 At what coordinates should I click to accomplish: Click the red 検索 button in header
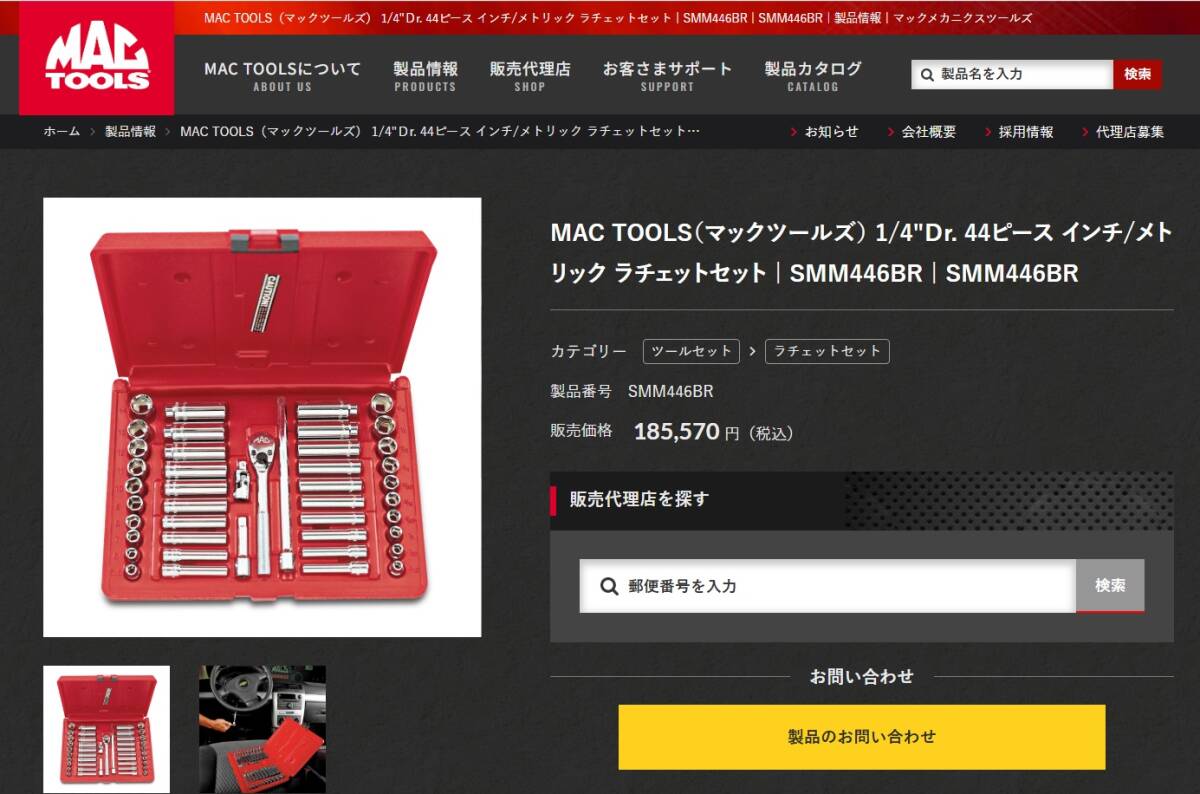1137,74
